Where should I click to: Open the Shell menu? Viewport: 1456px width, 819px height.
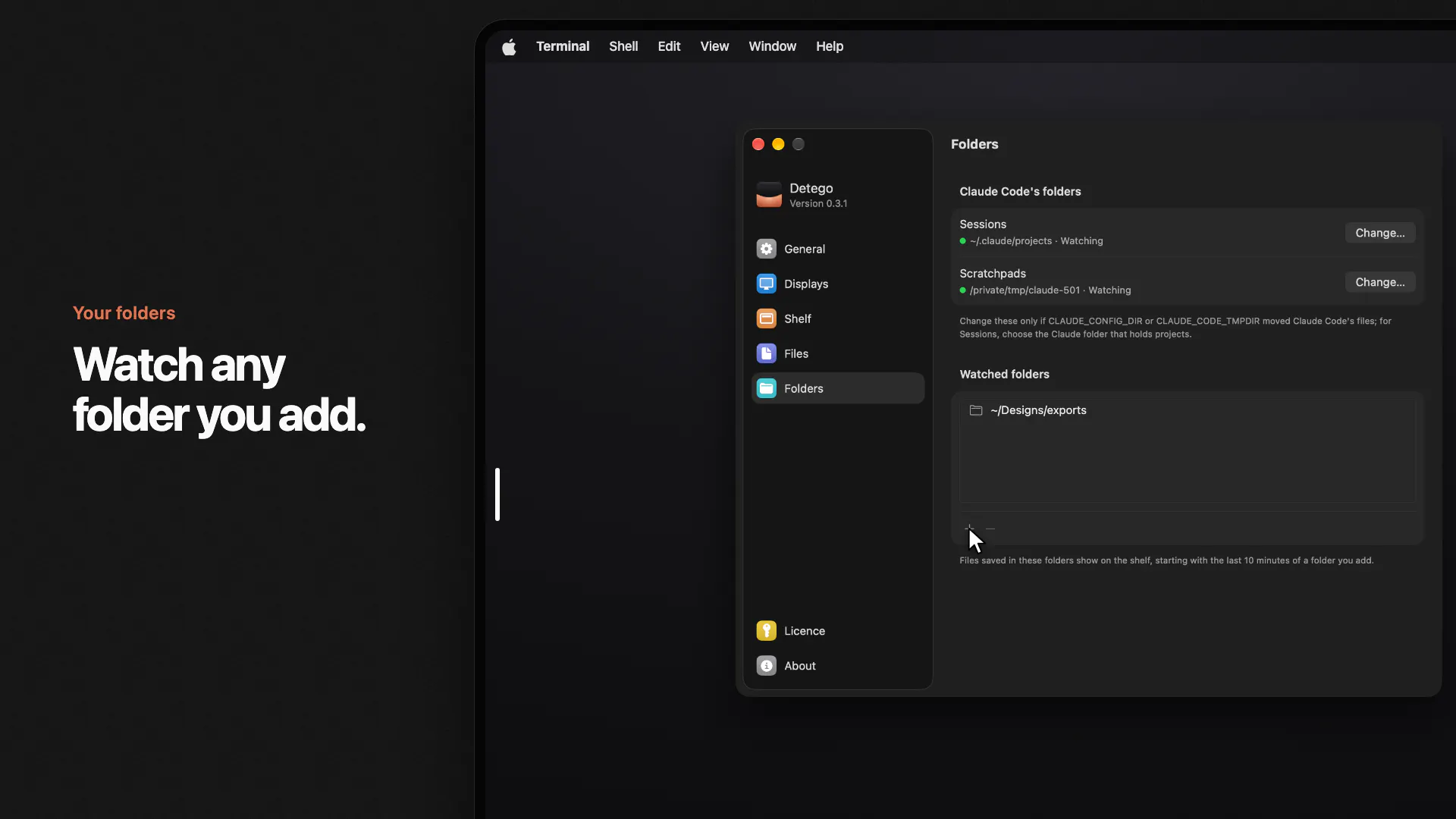point(623,46)
